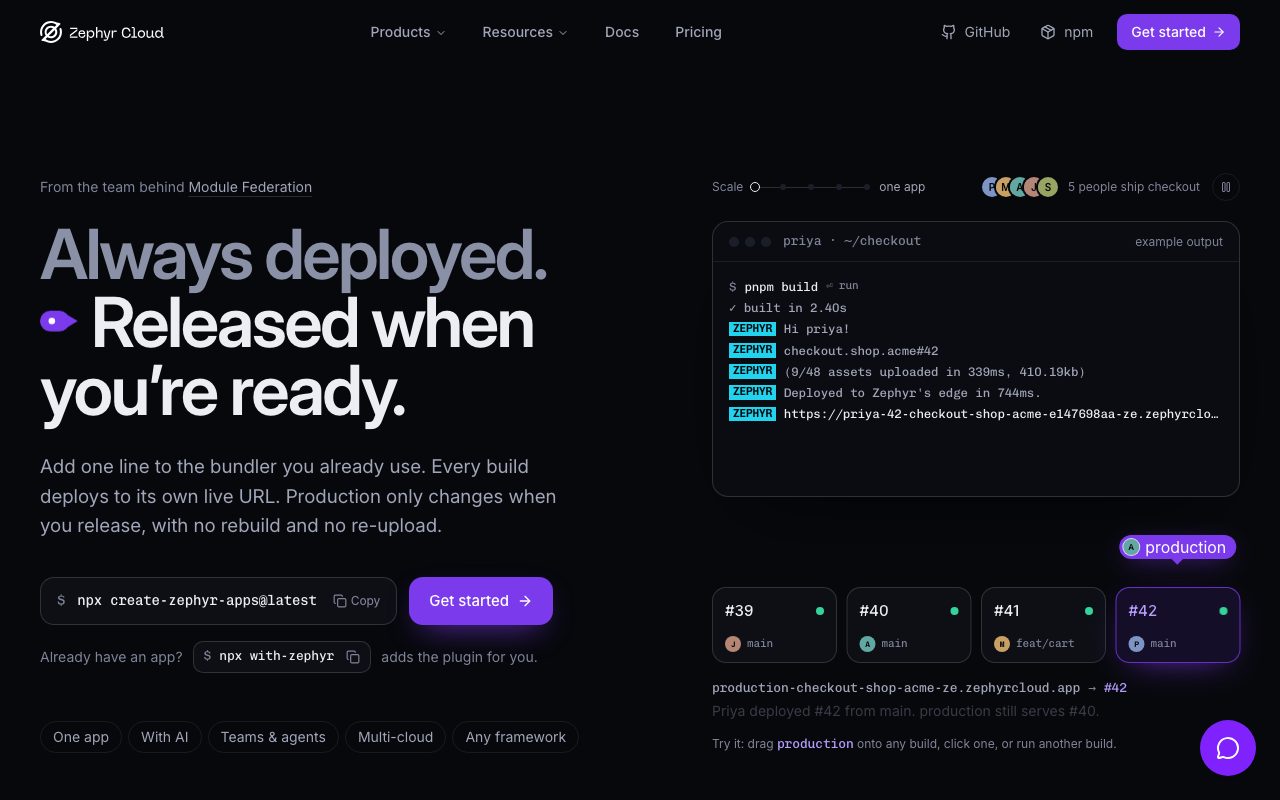Pause the demo animation
Viewport: 1280px width, 800px height.
point(1226,187)
